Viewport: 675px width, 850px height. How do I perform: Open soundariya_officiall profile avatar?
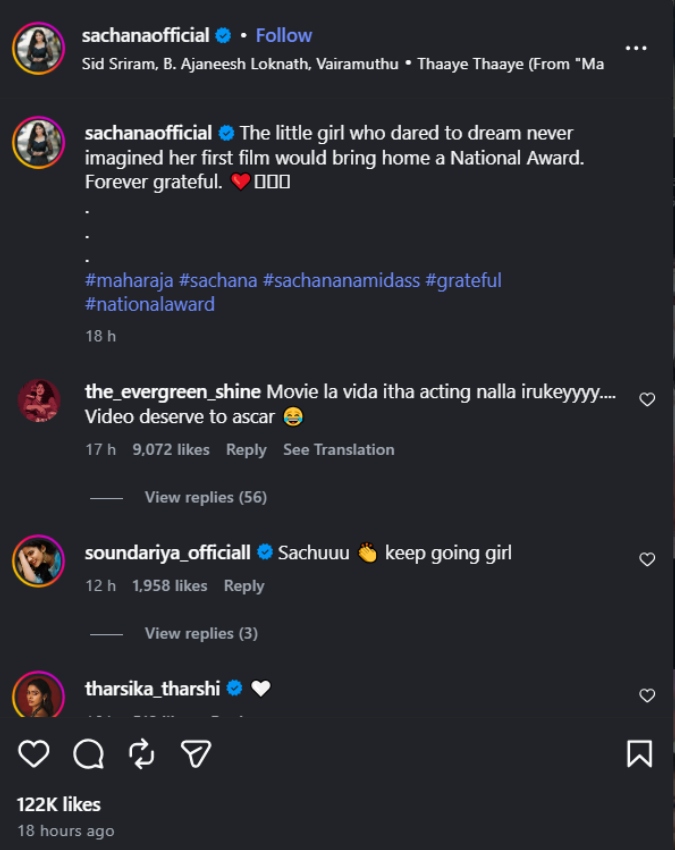tap(38, 561)
